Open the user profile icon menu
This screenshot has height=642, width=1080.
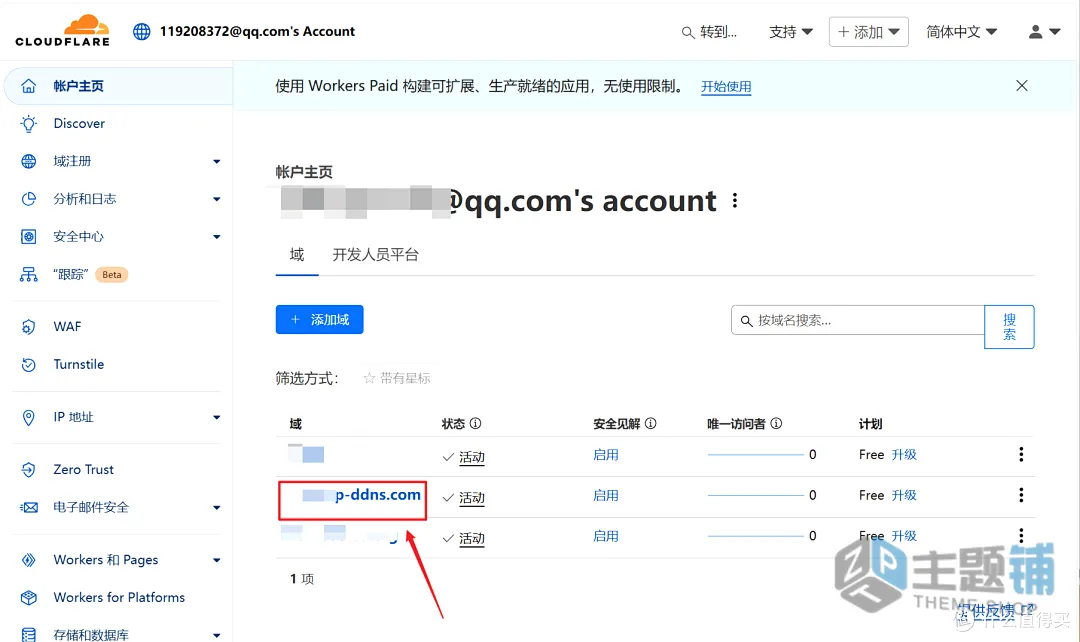click(x=1044, y=32)
